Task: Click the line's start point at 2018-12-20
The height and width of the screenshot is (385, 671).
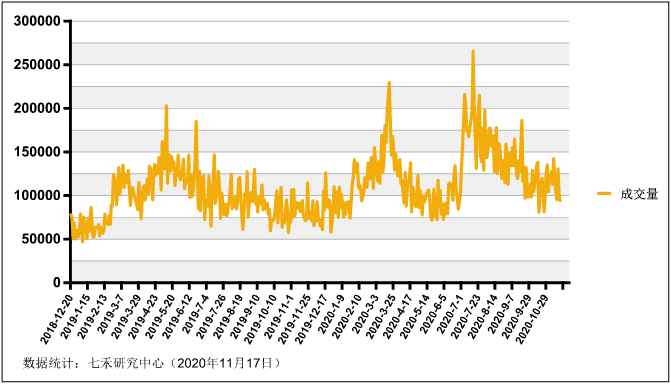Action: (x=71, y=214)
